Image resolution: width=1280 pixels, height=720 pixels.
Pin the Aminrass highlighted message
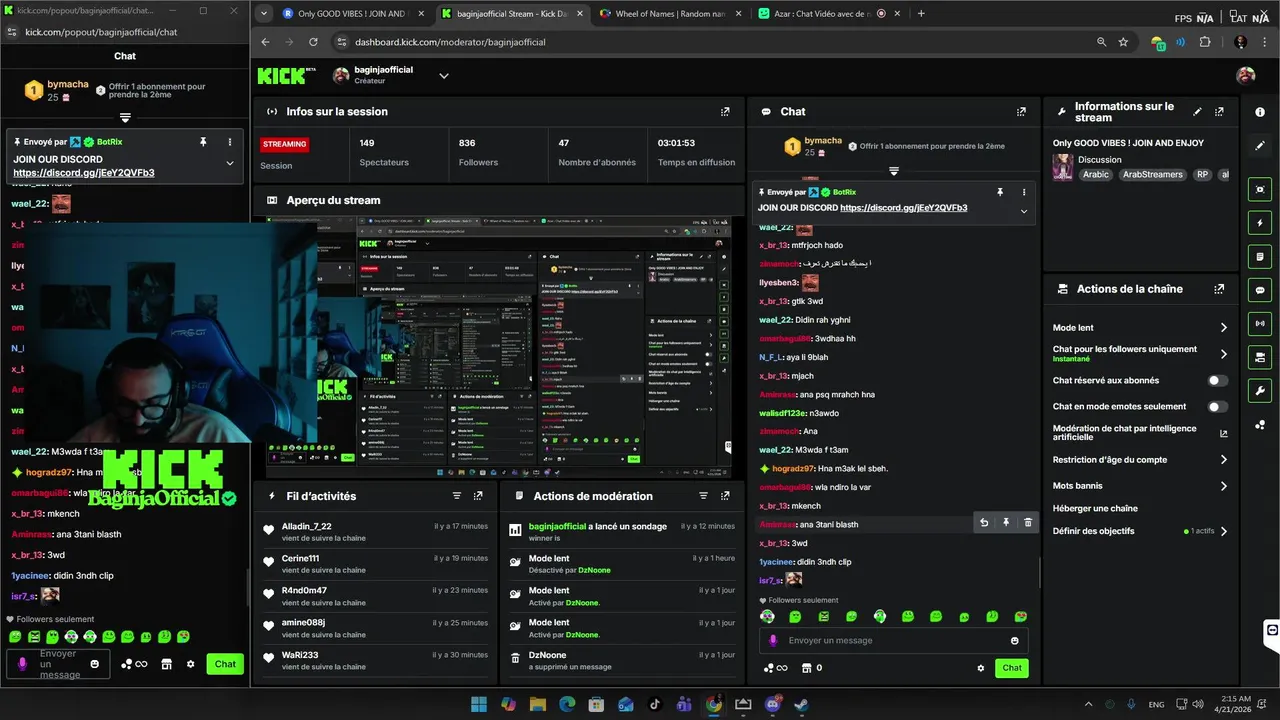(x=1006, y=523)
